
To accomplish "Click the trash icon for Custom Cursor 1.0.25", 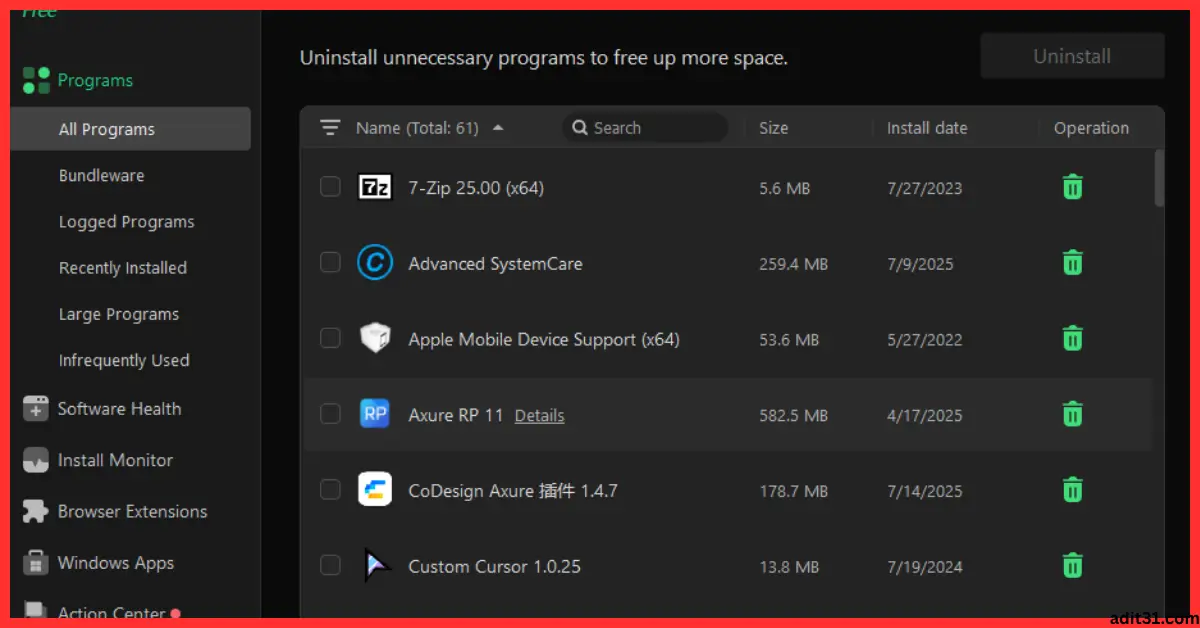I will 1072,566.
